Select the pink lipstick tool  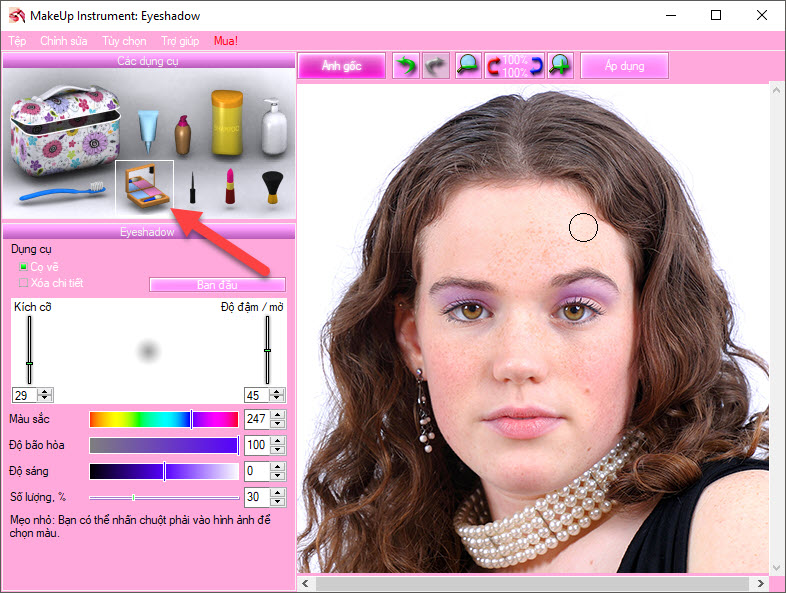point(230,186)
